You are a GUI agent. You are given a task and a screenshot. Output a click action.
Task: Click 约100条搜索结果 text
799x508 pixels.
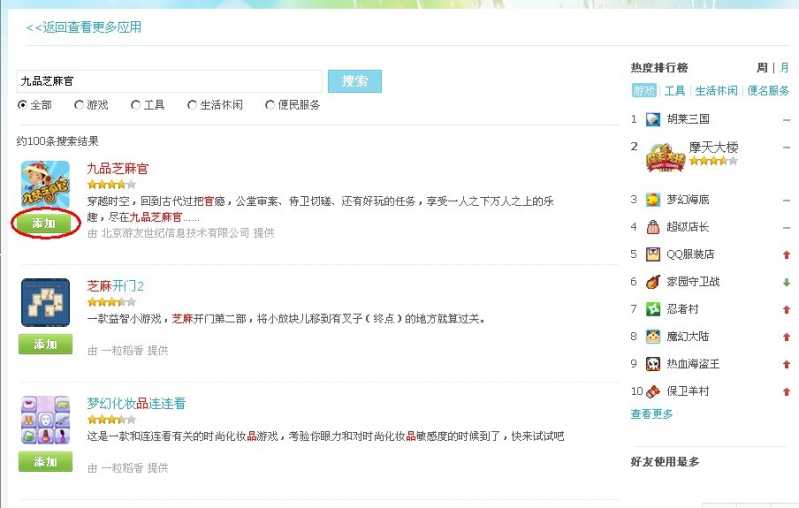(58, 141)
